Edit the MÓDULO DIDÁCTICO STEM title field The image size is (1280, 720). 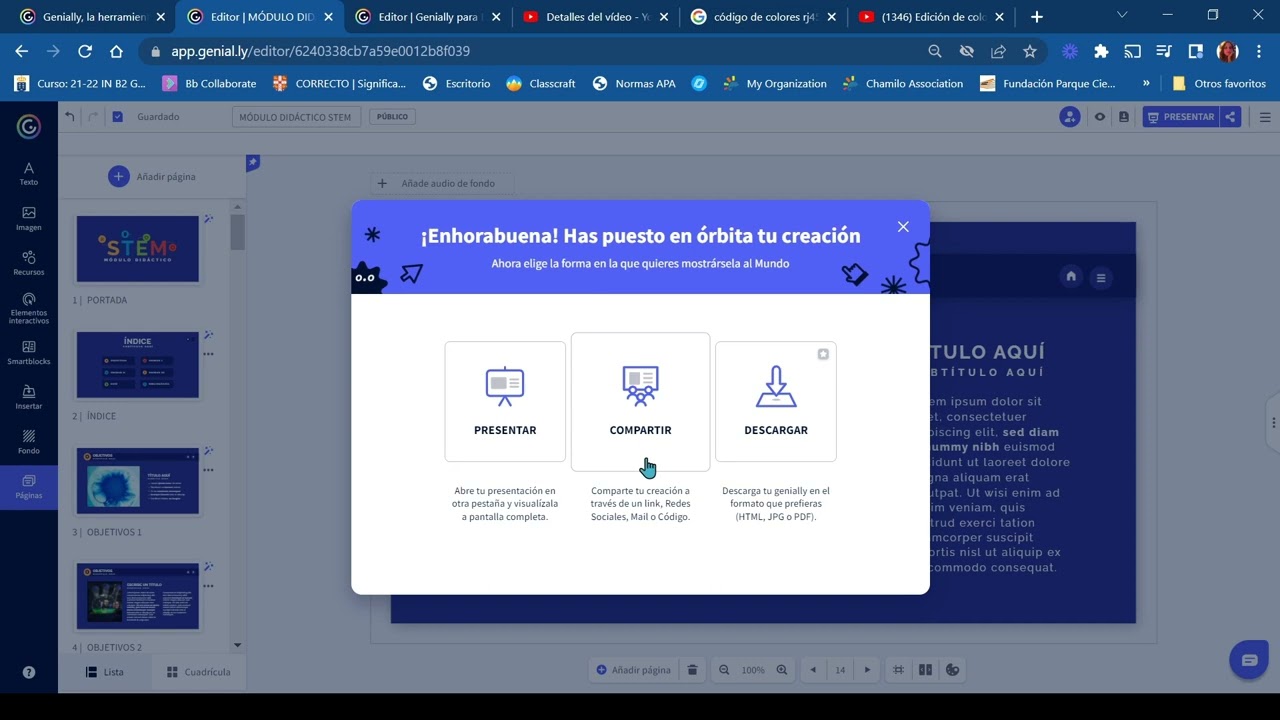coord(295,117)
